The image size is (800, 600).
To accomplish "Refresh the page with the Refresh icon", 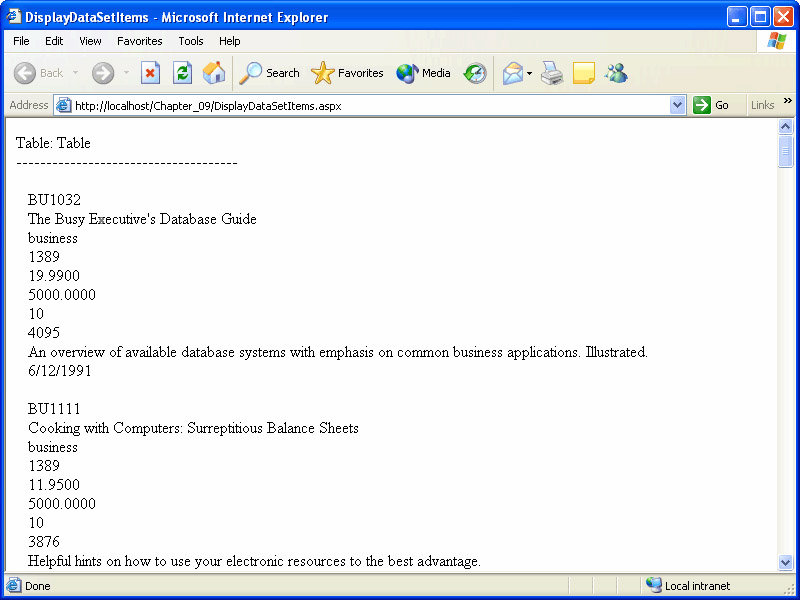I will (182, 73).
